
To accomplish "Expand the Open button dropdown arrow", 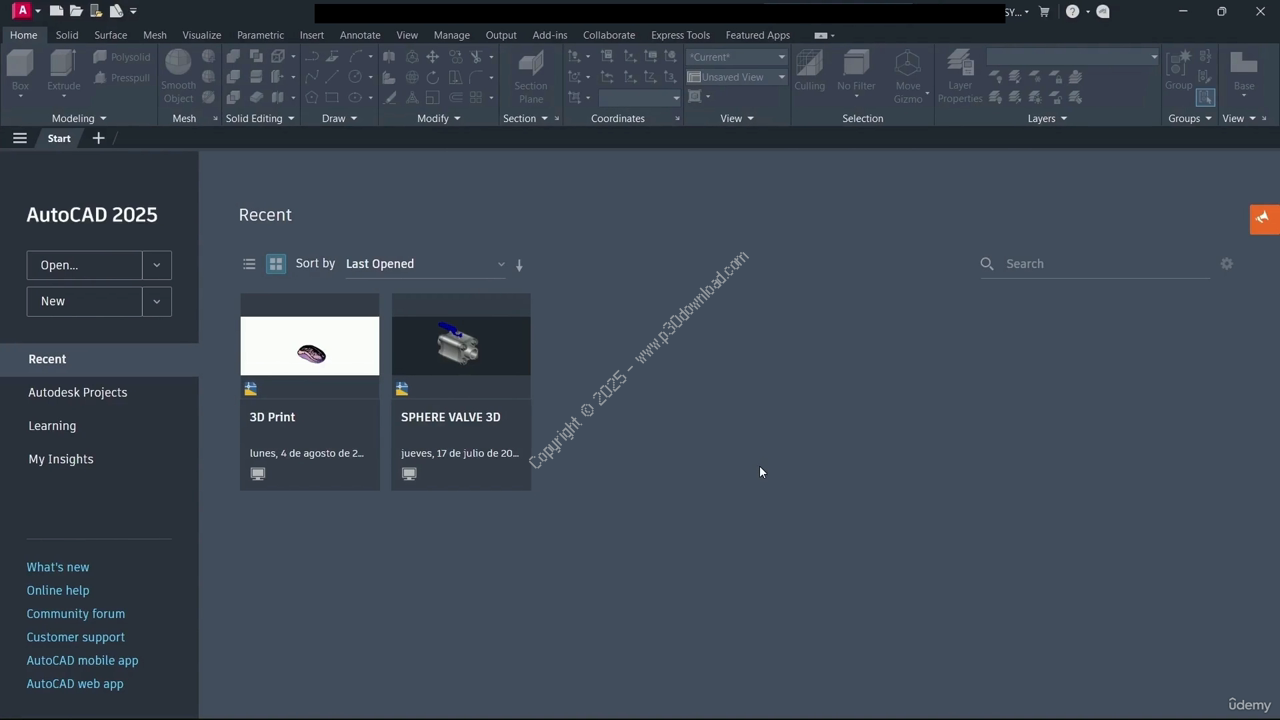I will [x=157, y=265].
